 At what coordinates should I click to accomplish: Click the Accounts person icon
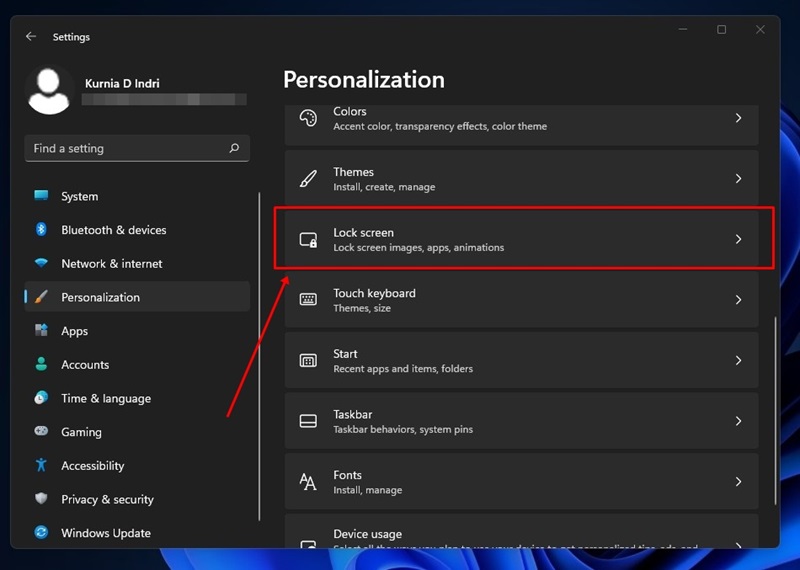click(x=41, y=364)
